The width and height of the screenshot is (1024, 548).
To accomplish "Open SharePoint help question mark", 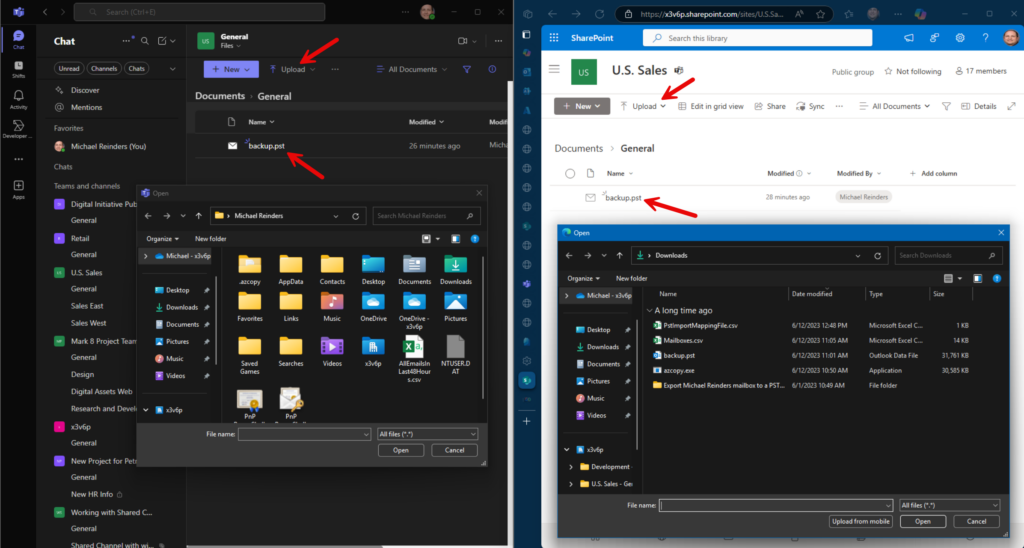I will 985,38.
